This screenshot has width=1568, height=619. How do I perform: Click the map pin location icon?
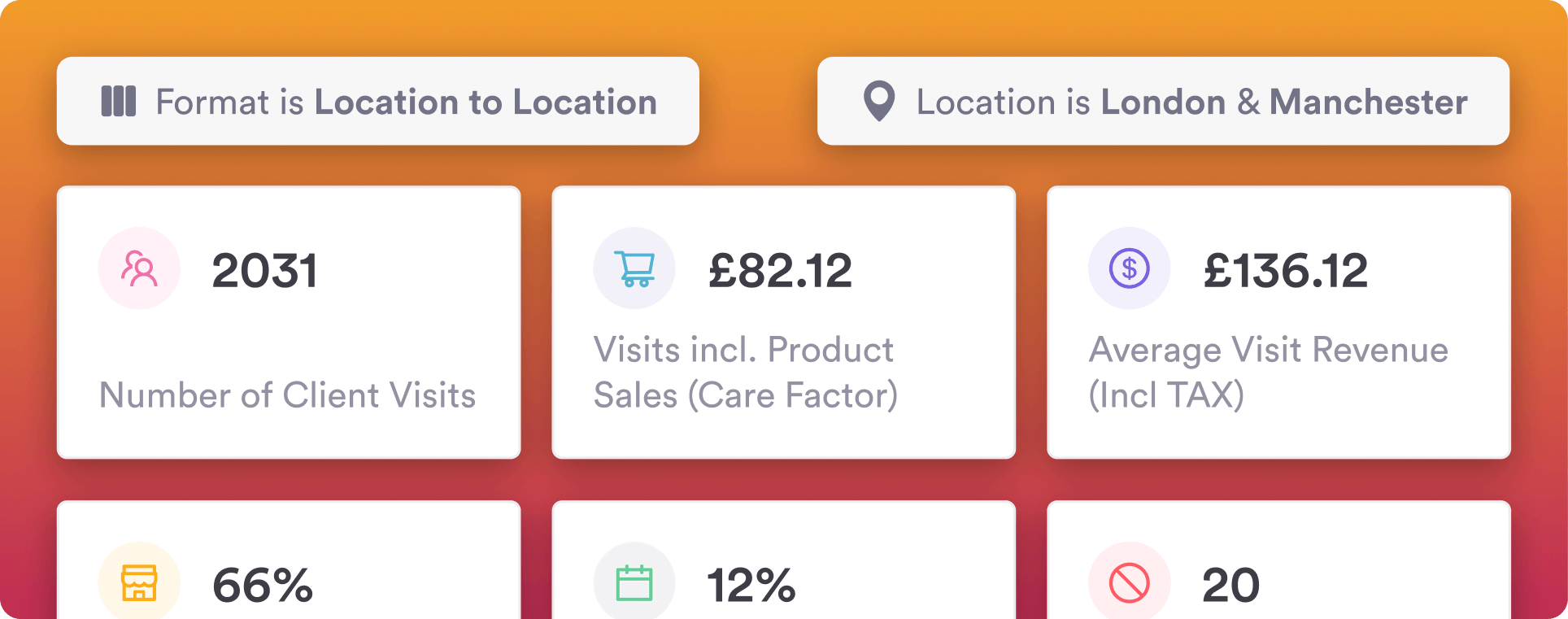tap(879, 102)
